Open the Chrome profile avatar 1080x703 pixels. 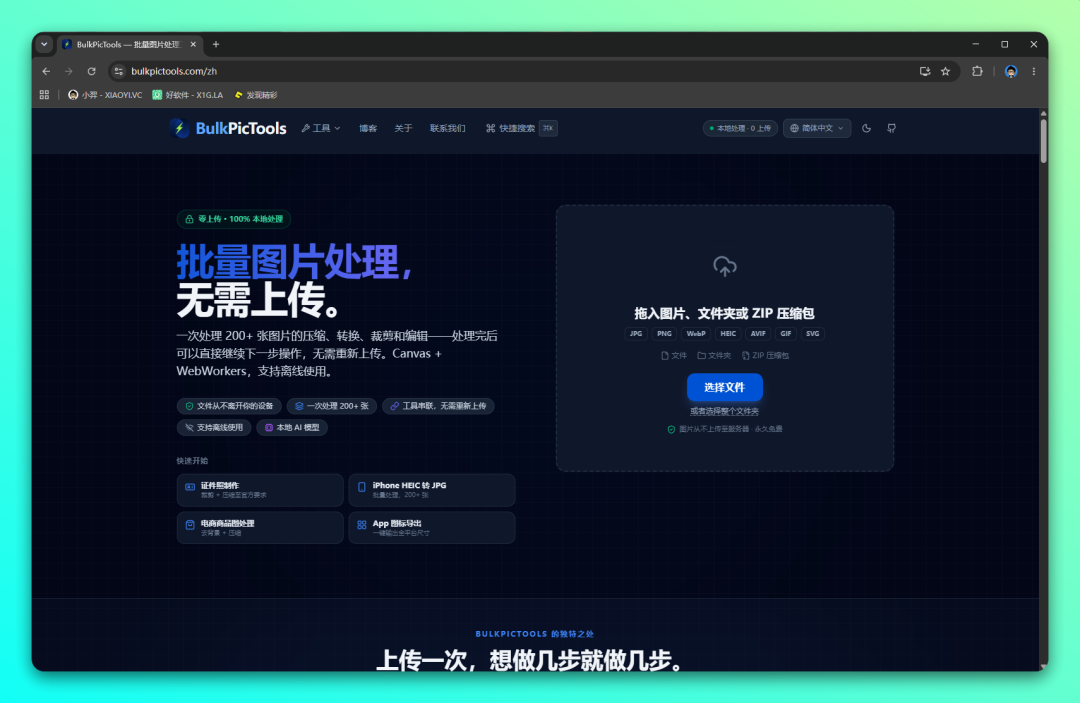1011,71
